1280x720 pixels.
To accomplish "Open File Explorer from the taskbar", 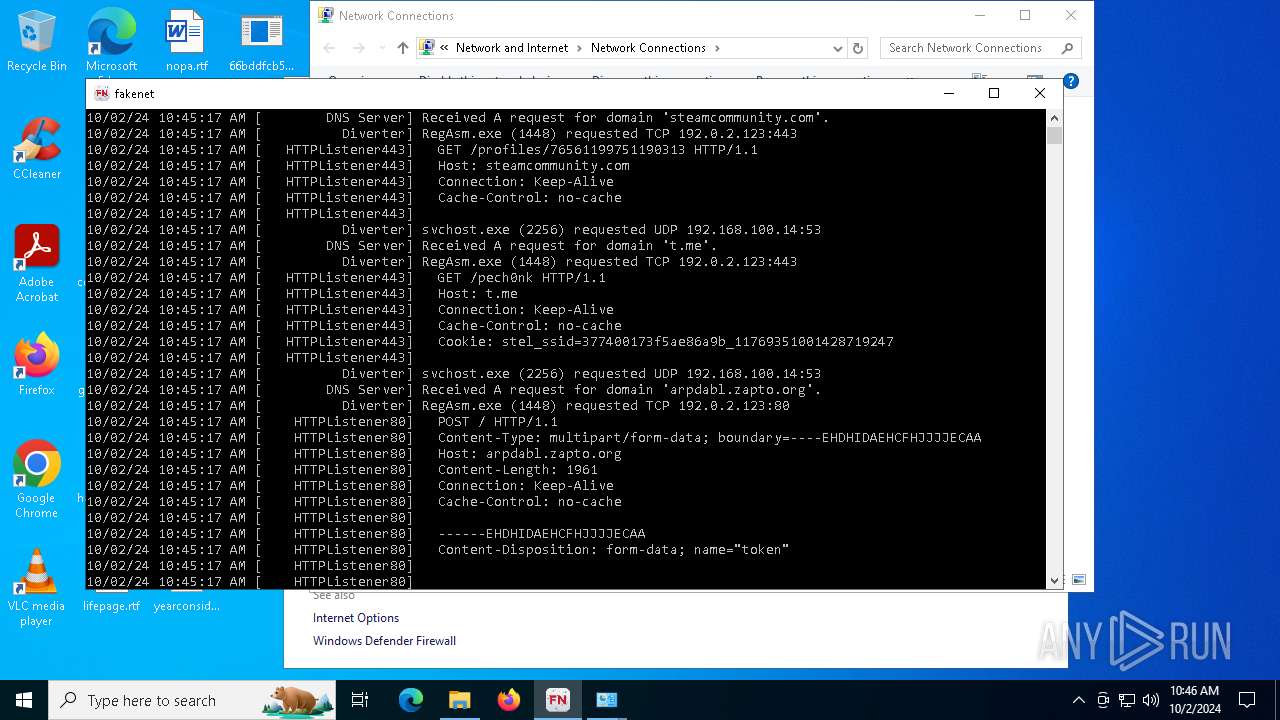I will tap(459, 700).
